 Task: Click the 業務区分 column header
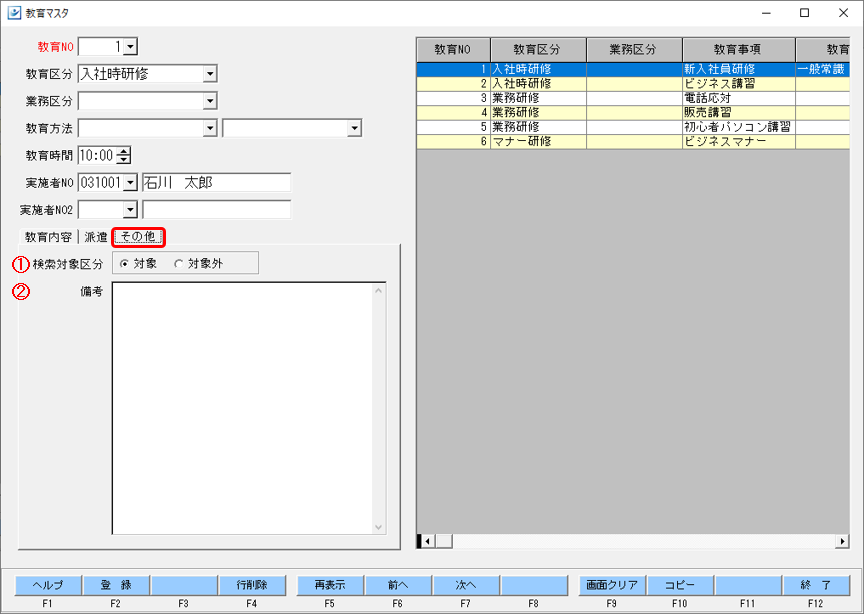pyautogui.click(x=634, y=50)
